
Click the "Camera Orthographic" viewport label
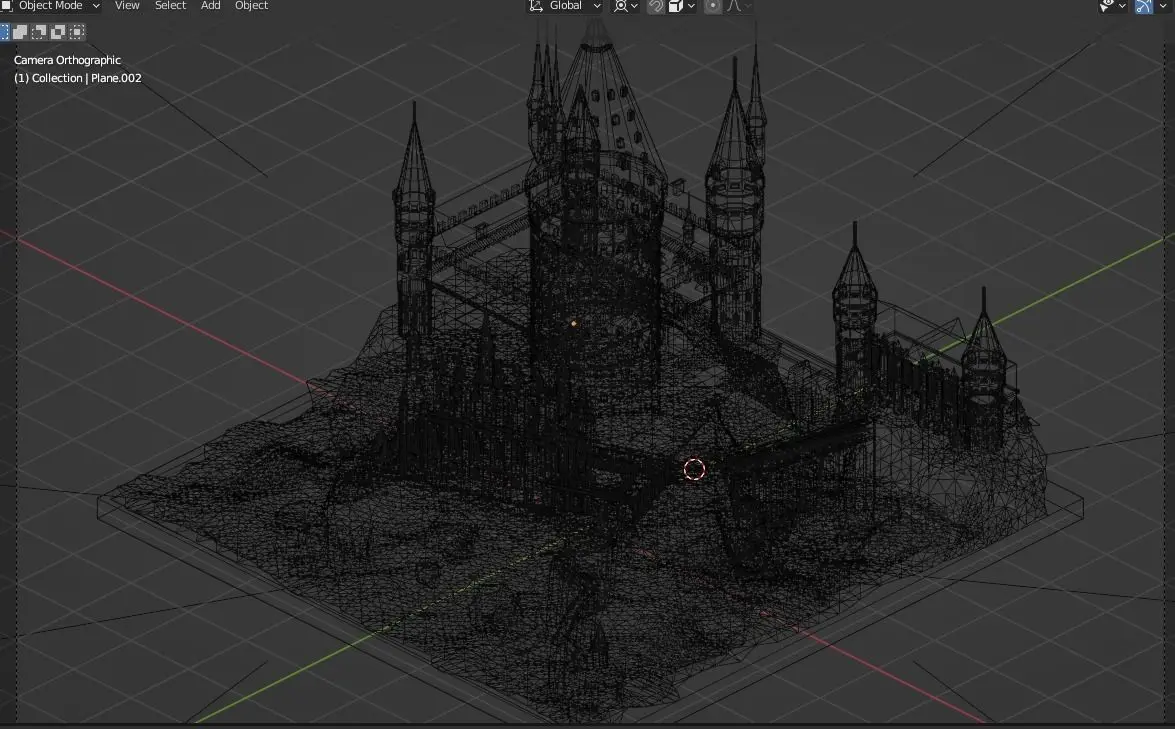tap(67, 60)
